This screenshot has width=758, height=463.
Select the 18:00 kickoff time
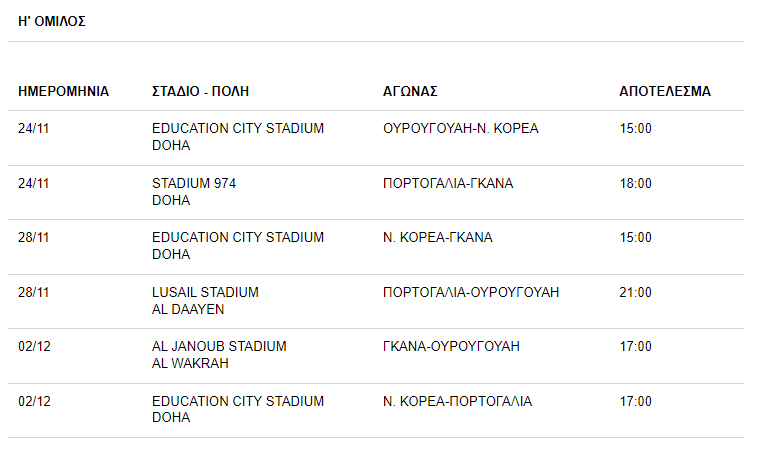tap(635, 184)
